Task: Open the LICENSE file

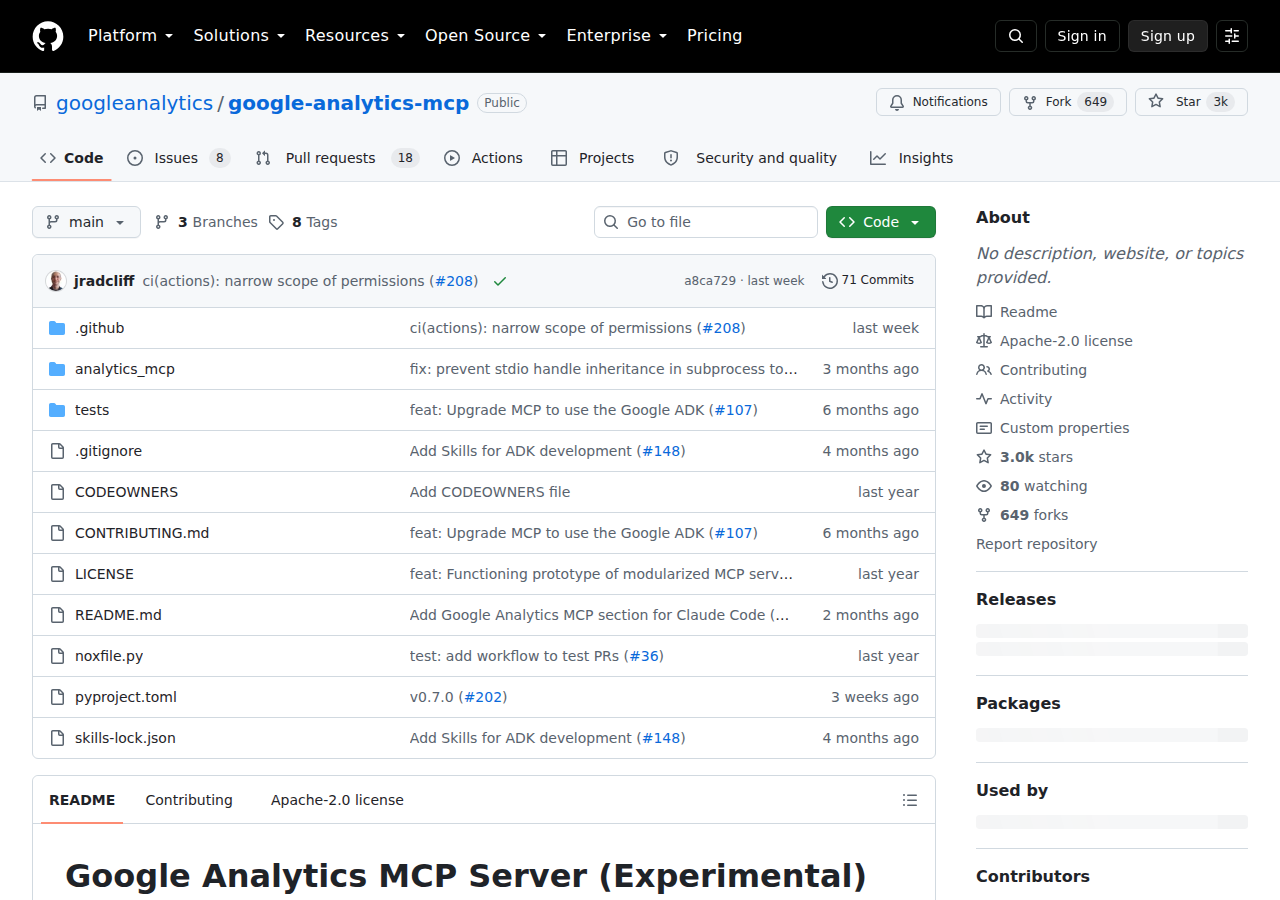Action: click(104, 574)
